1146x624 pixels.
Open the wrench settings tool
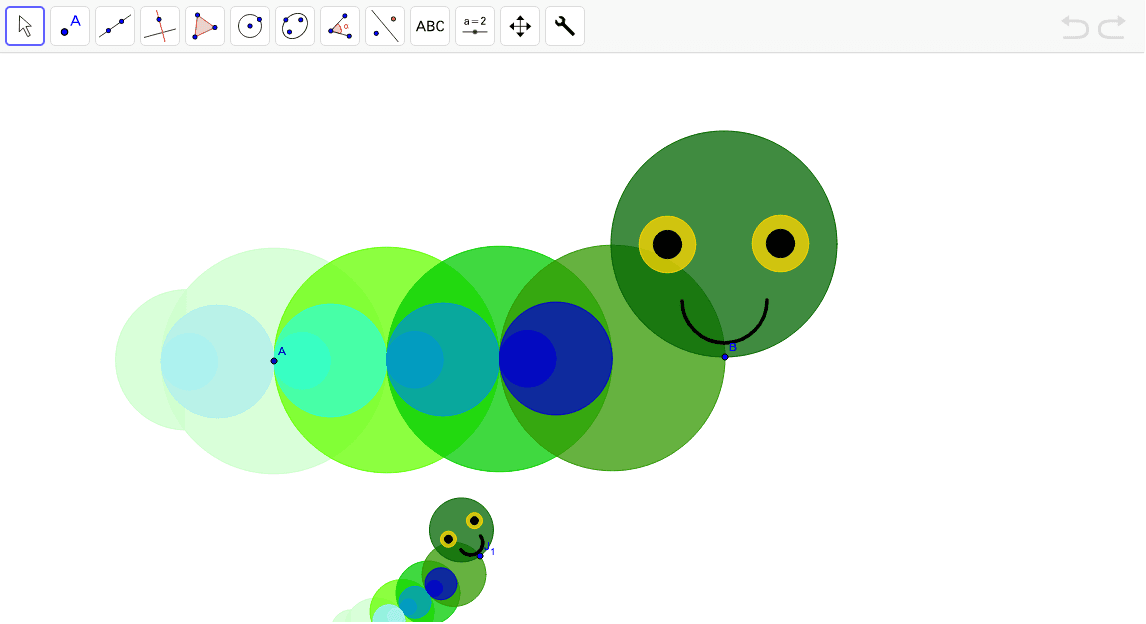(565, 26)
